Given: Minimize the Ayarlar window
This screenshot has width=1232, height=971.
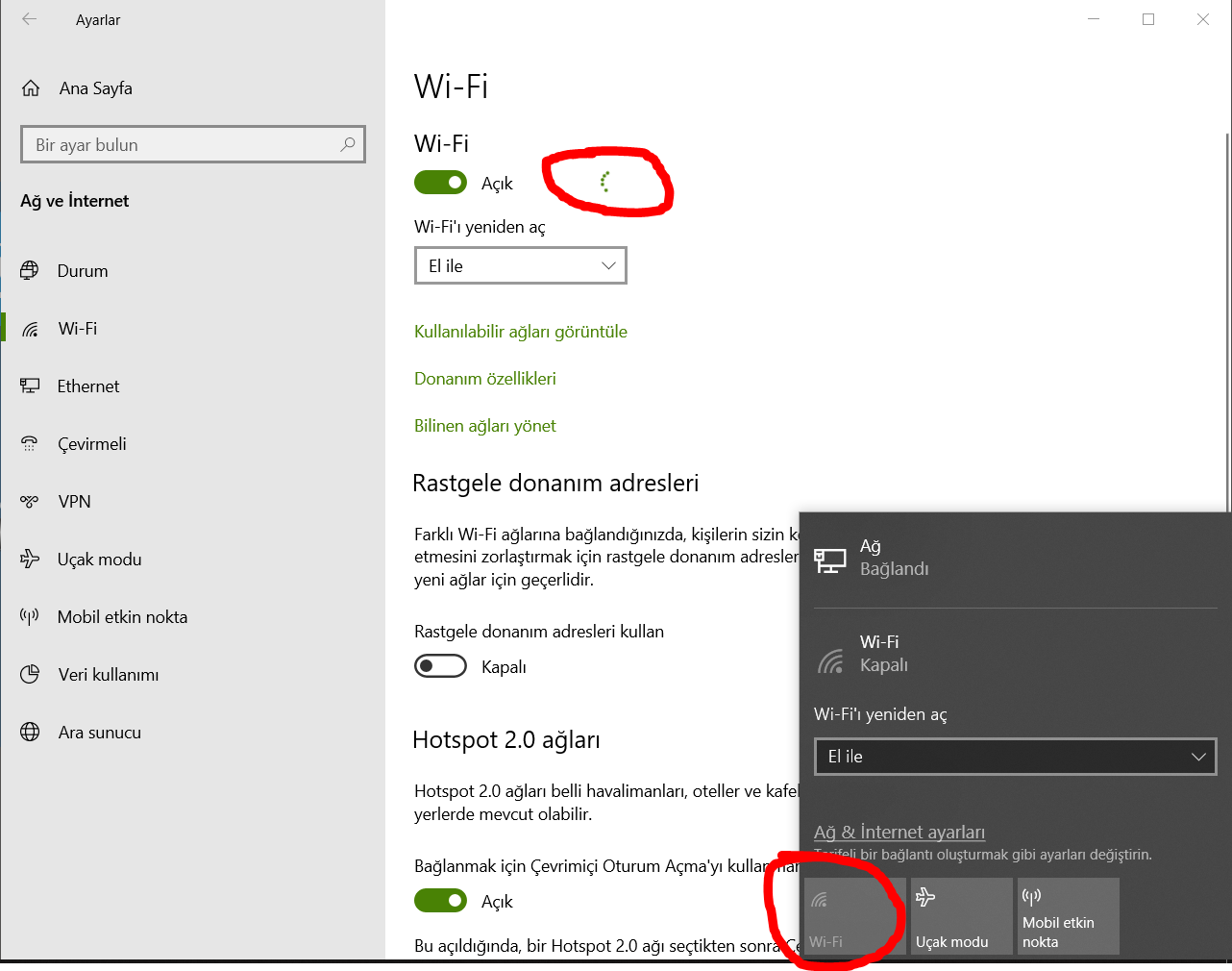Looking at the screenshot, I should (x=1094, y=19).
